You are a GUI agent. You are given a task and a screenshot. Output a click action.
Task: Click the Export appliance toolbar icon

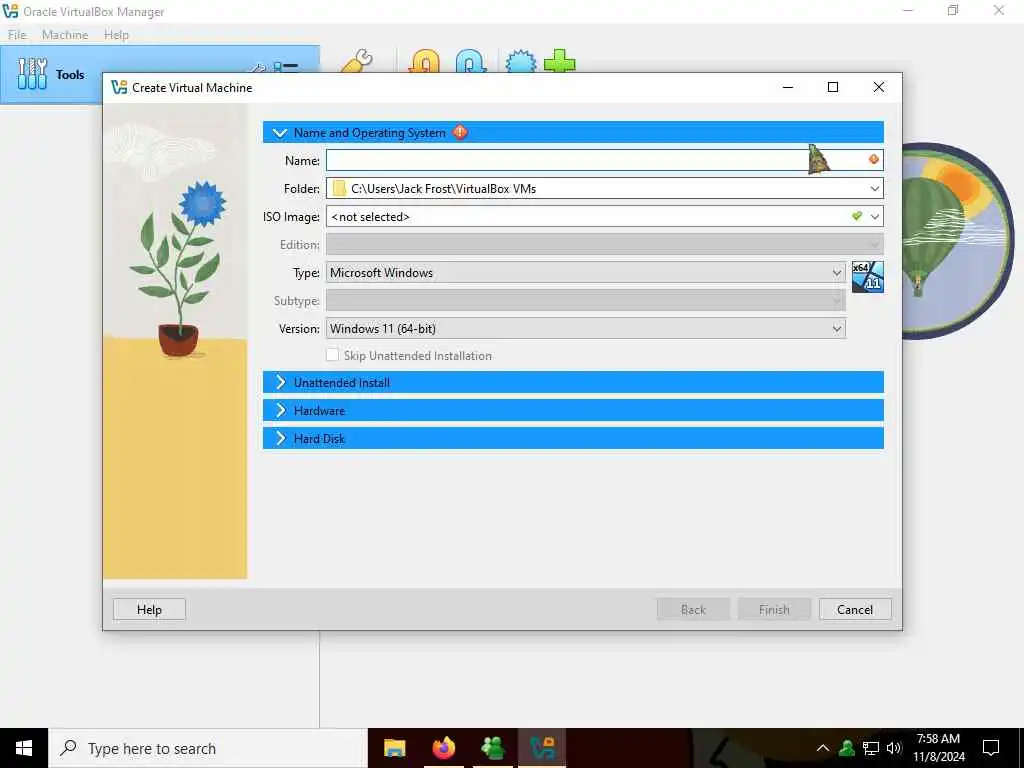tap(470, 61)
